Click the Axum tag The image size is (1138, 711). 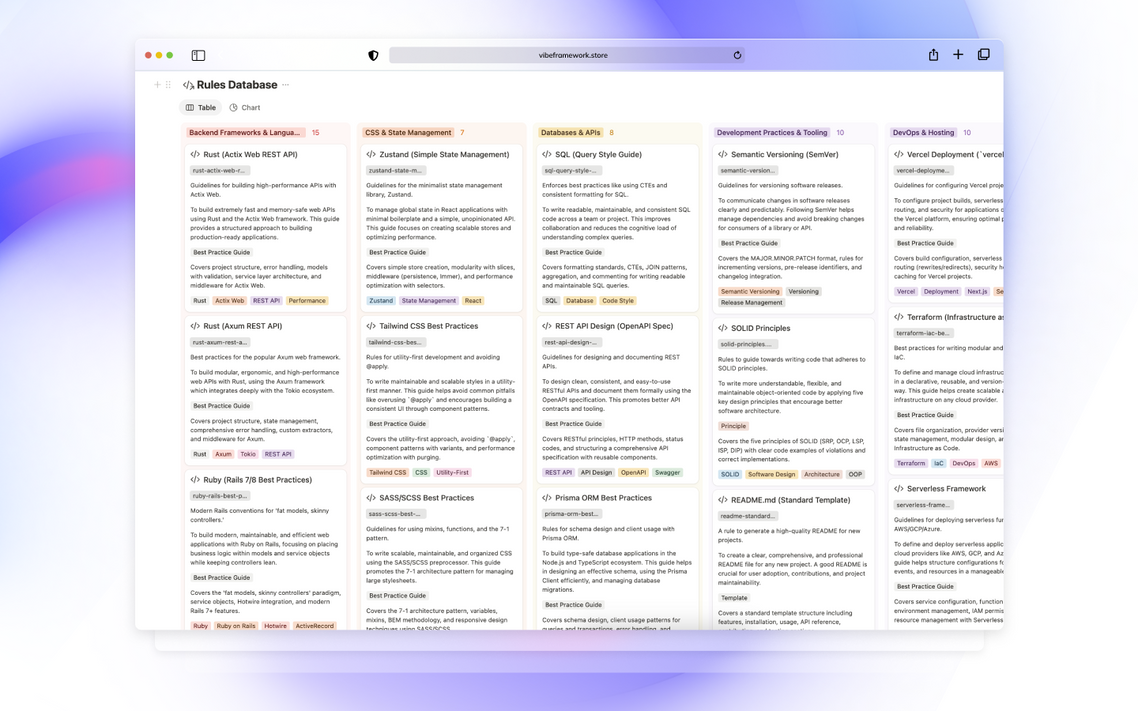[223, 455]
